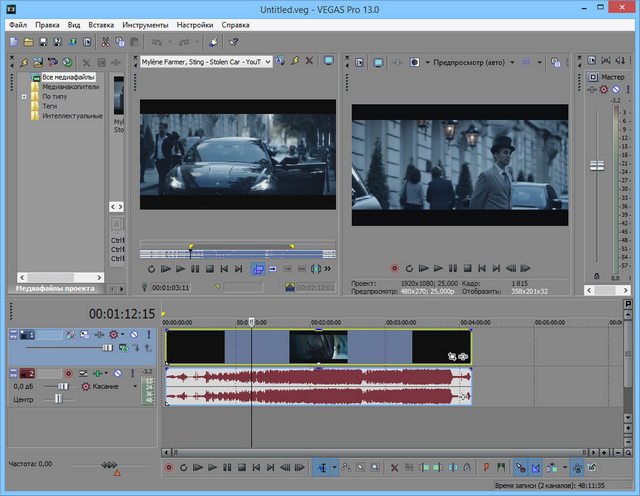The image size is (640, 496).
Task: Click the Центр pan slider on track 2
Action: (59, 399)
